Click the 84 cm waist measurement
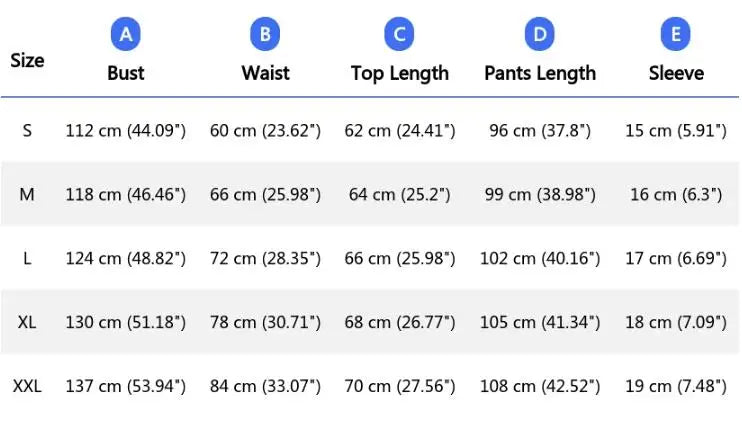742x426 pixels. point(265,386)
